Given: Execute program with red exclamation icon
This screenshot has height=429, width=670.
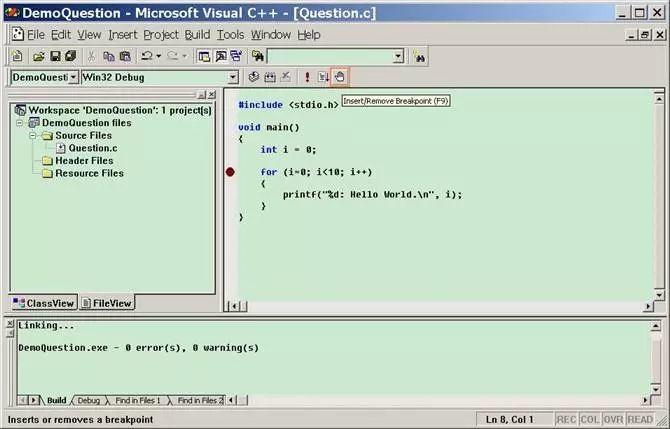Looking at the screenshot, I should pos(307,77).
